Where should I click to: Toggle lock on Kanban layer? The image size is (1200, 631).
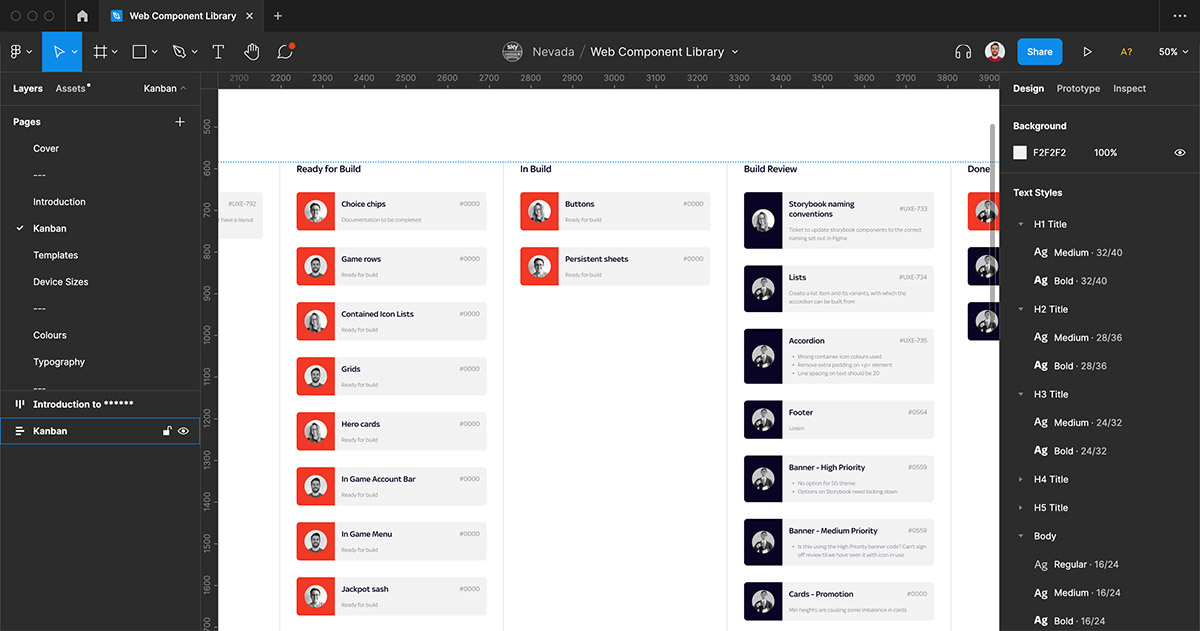[167, 431]
